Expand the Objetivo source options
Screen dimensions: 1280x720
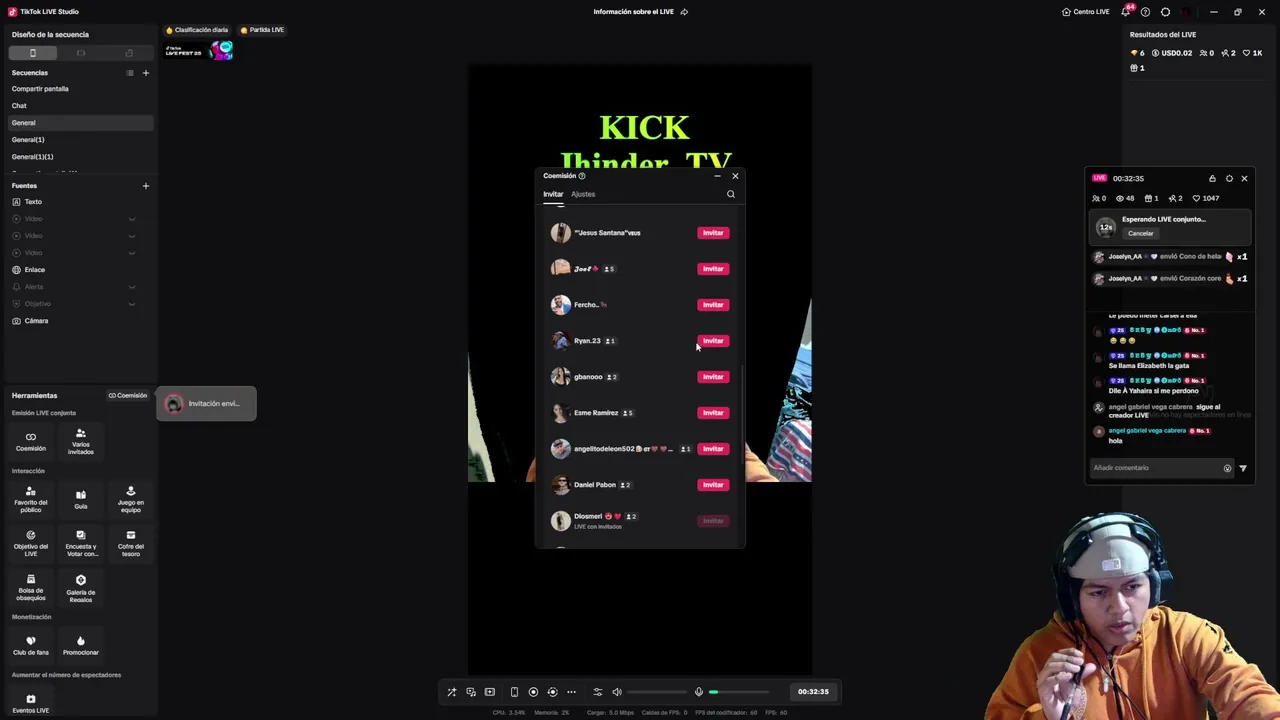131,304
